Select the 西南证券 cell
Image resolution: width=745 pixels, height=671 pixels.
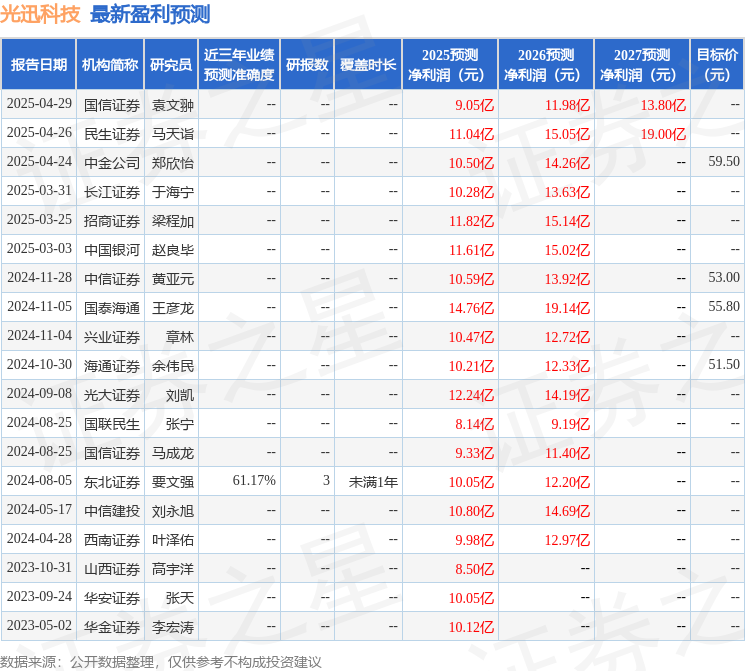click(112, 540)
